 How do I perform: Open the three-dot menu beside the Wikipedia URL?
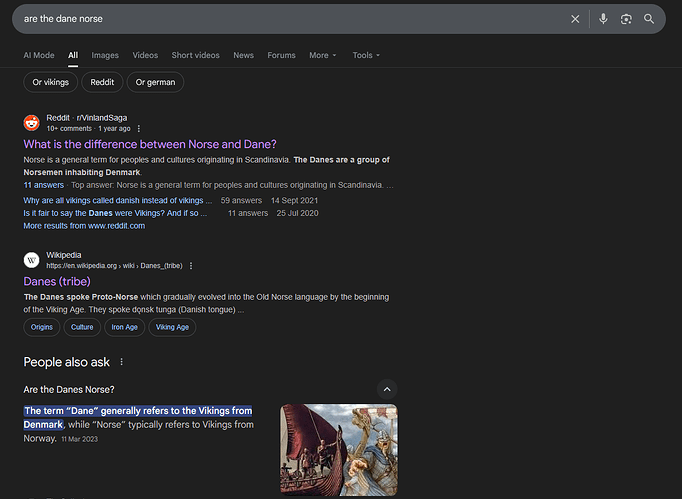click(x=191, y=266)
